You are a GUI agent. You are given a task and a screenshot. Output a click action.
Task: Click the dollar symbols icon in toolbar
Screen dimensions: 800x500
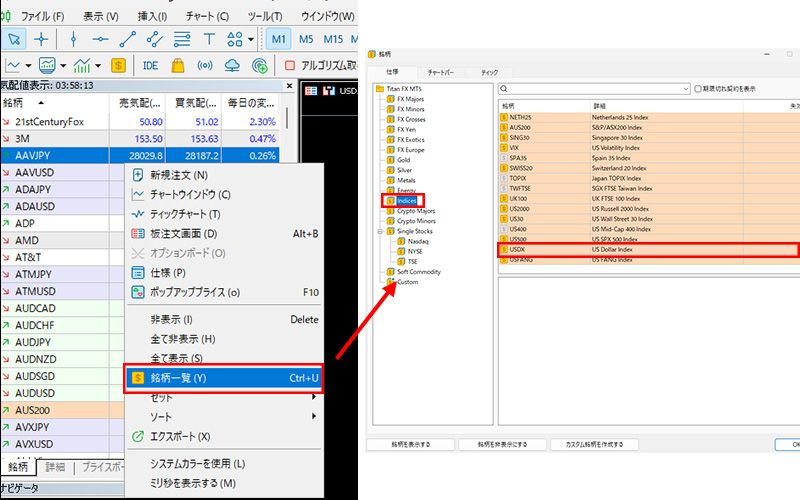tap(119, 66)
